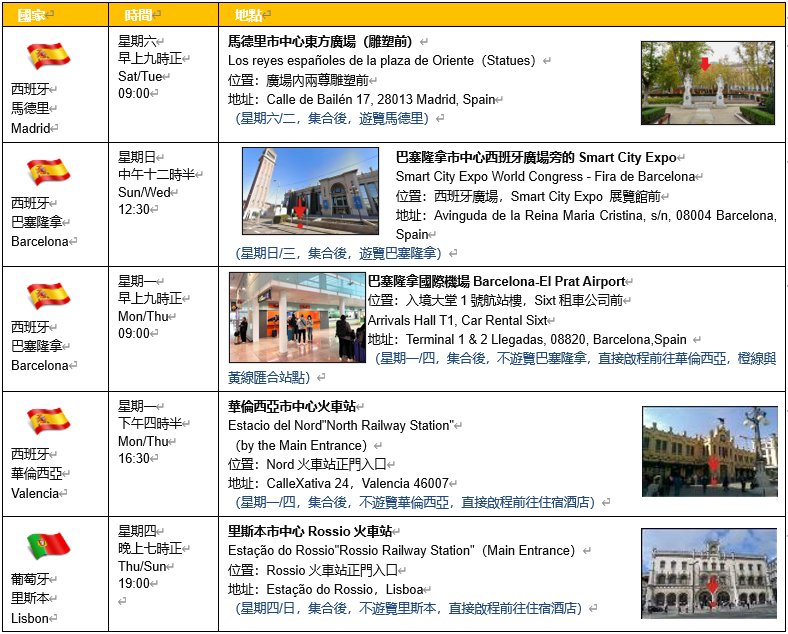Click 位置: Rossio 火車站正門入口
The width and height of the screenshot is (788, 634).
point(313,570)
